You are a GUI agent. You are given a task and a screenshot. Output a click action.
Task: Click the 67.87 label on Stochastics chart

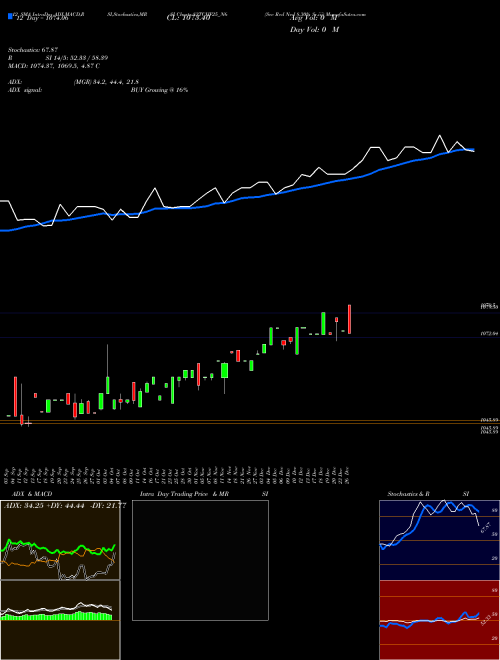[x=485, y=527]
